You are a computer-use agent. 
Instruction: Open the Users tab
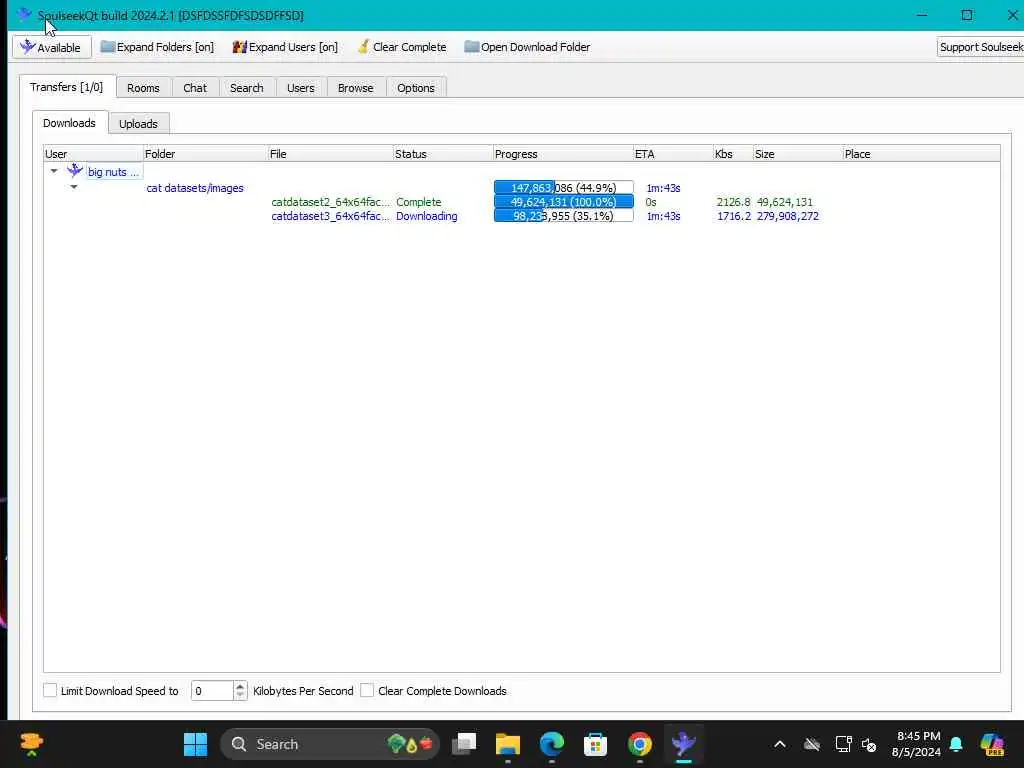[x=300, y=88]
